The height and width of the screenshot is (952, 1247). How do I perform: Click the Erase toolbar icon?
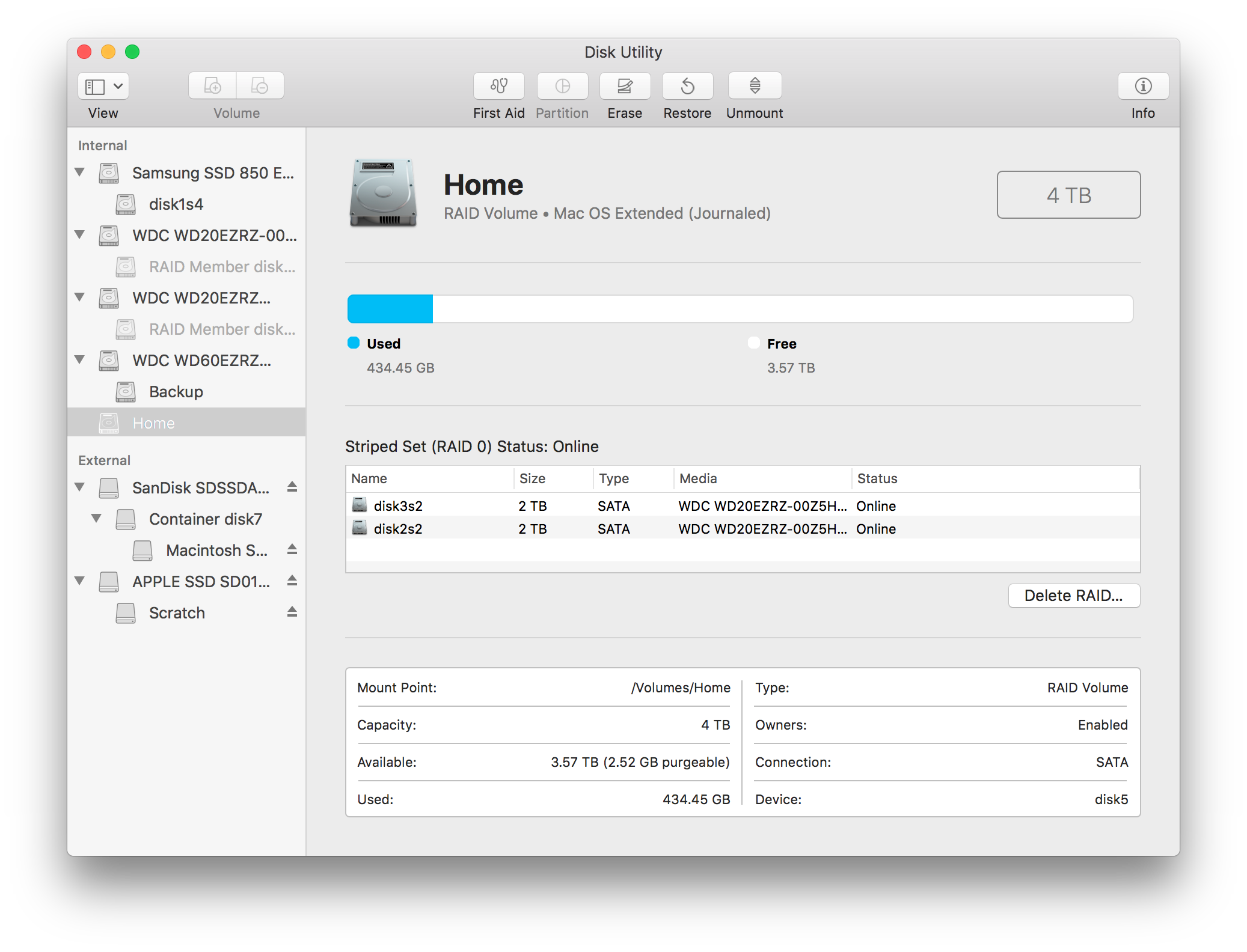[x=625, y=87]
